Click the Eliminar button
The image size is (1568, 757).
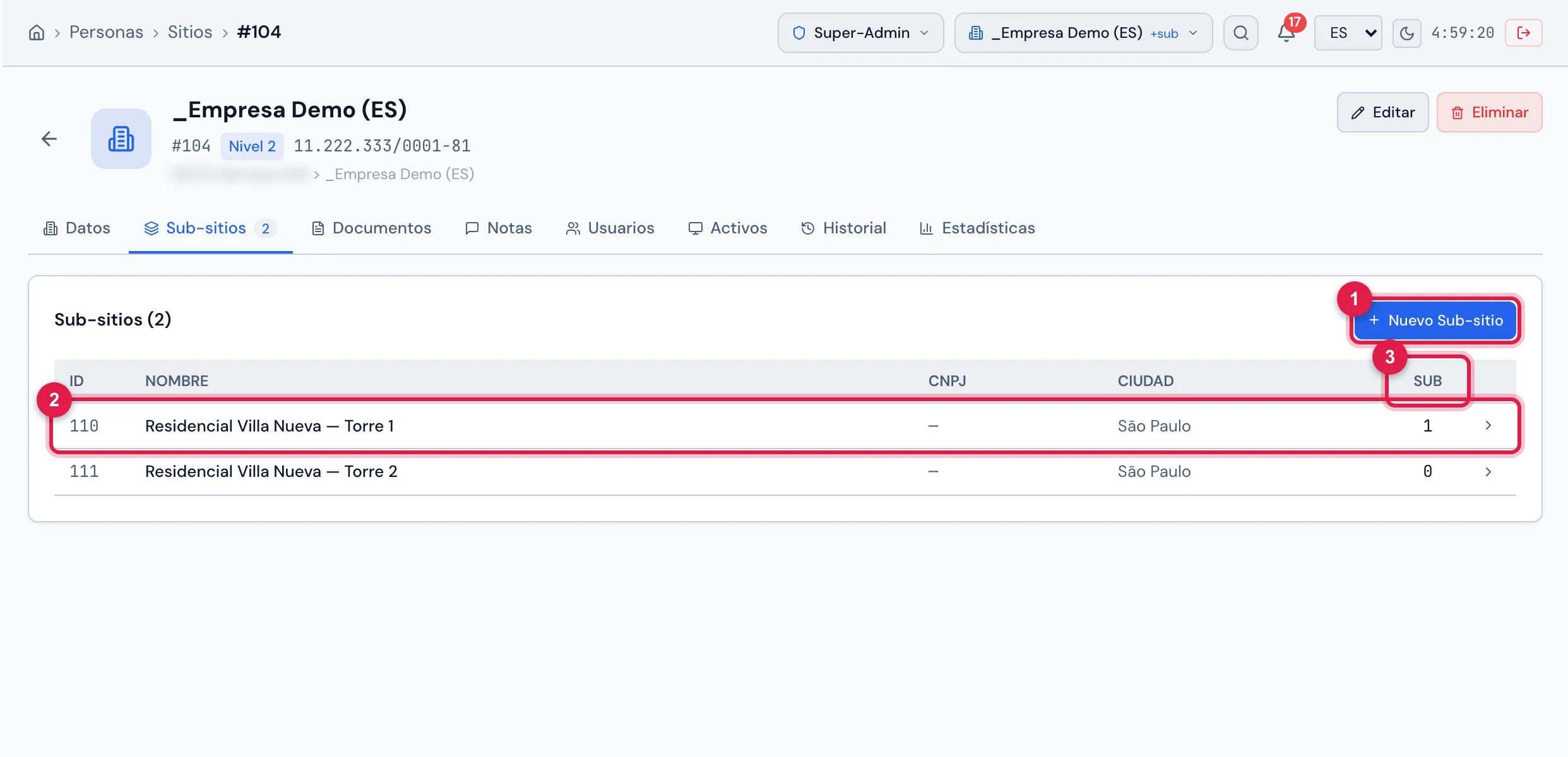click(x=1490, y=112)
